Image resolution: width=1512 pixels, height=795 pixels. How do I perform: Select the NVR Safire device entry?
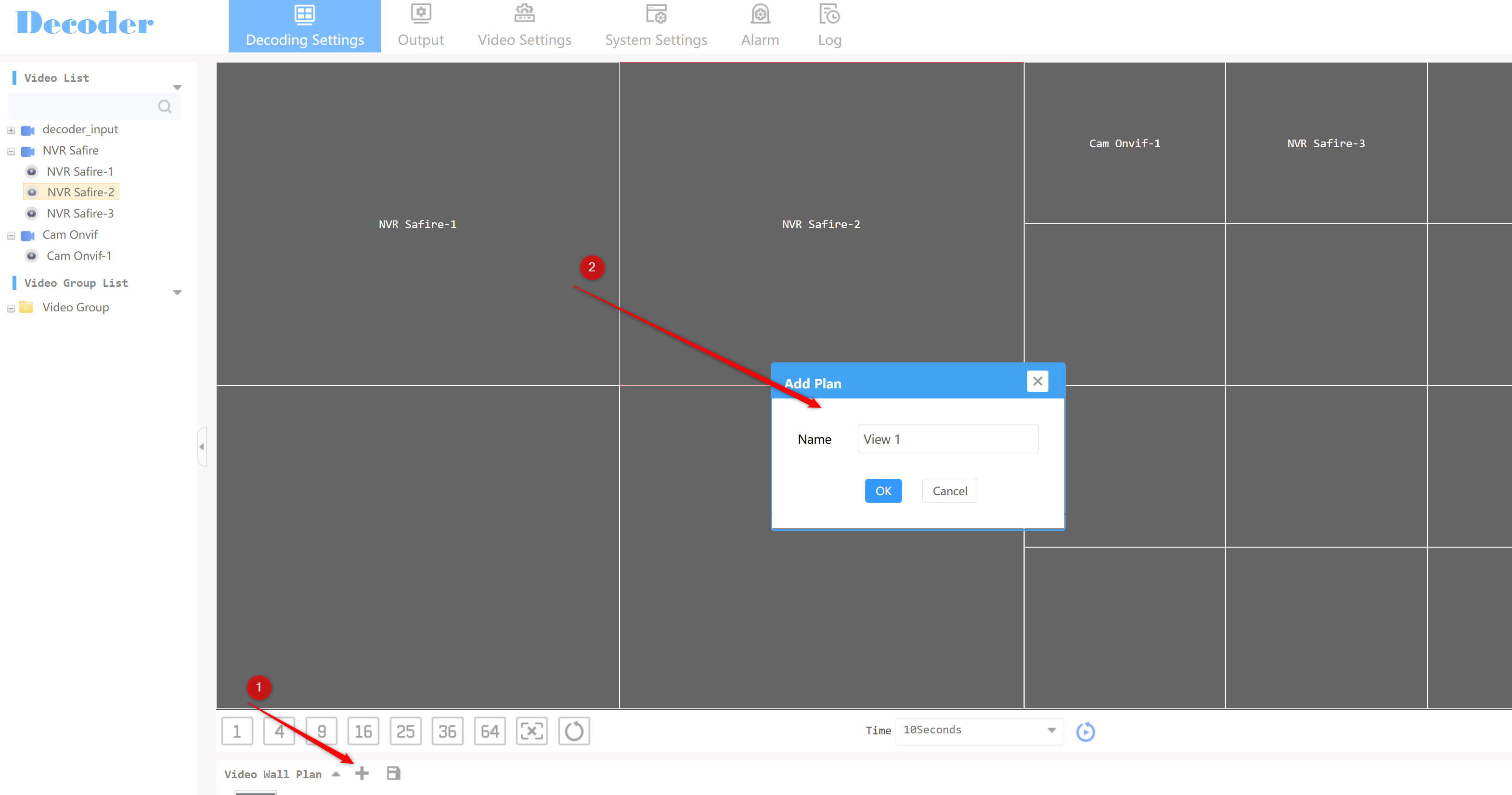pos(70,150)
